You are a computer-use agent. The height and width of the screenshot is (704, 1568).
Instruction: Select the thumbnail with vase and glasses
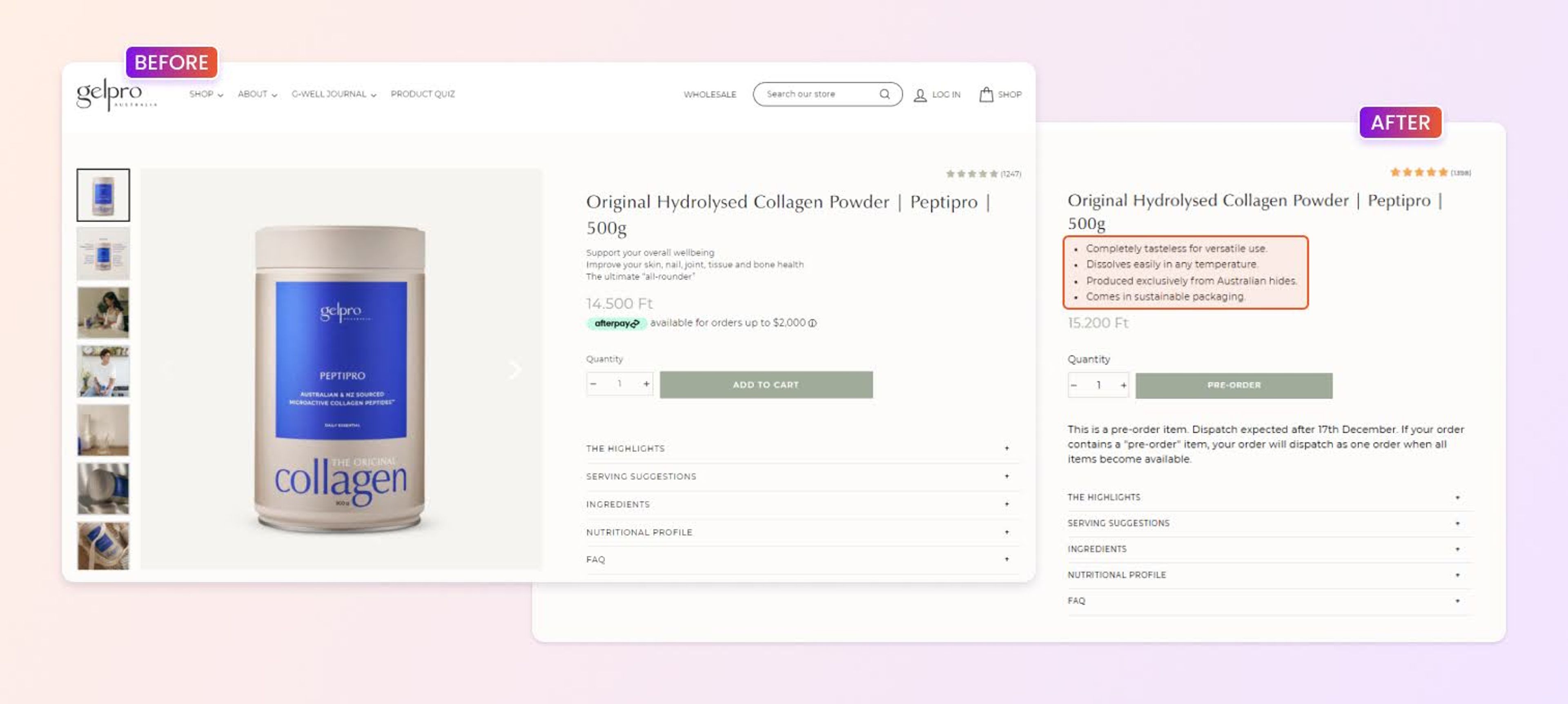tap(103, 430)
